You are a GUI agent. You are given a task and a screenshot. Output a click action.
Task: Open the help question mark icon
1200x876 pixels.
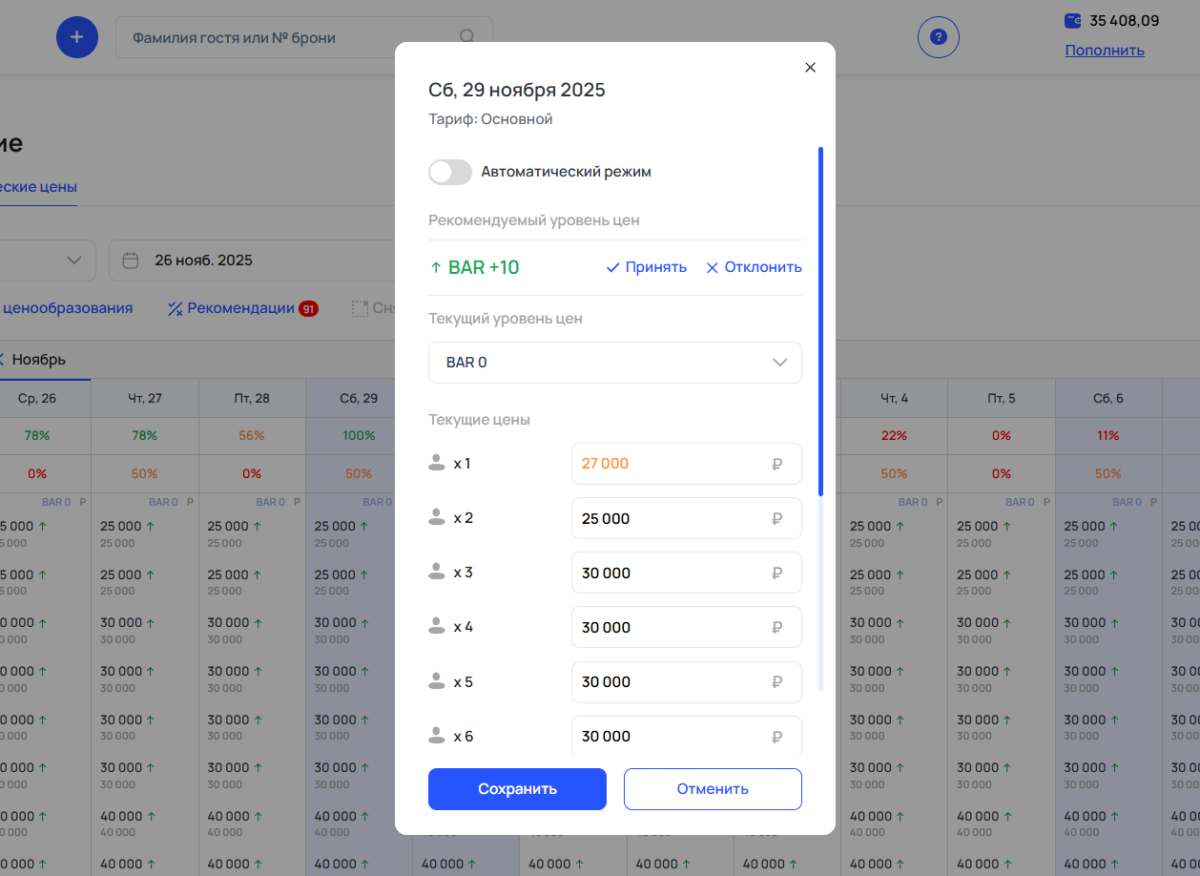(x=938, y=38)
